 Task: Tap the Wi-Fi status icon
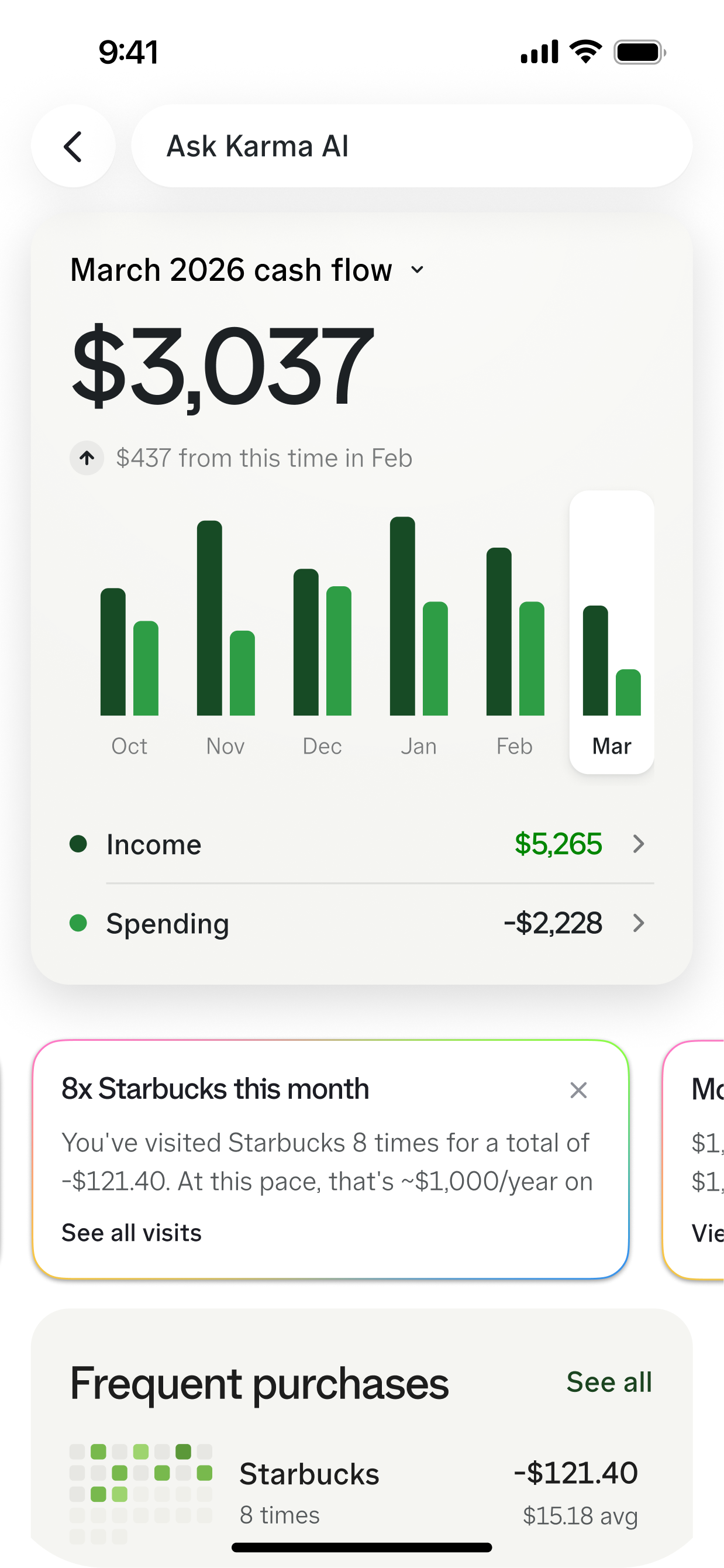pyautogui.click(x=585, y=51)
